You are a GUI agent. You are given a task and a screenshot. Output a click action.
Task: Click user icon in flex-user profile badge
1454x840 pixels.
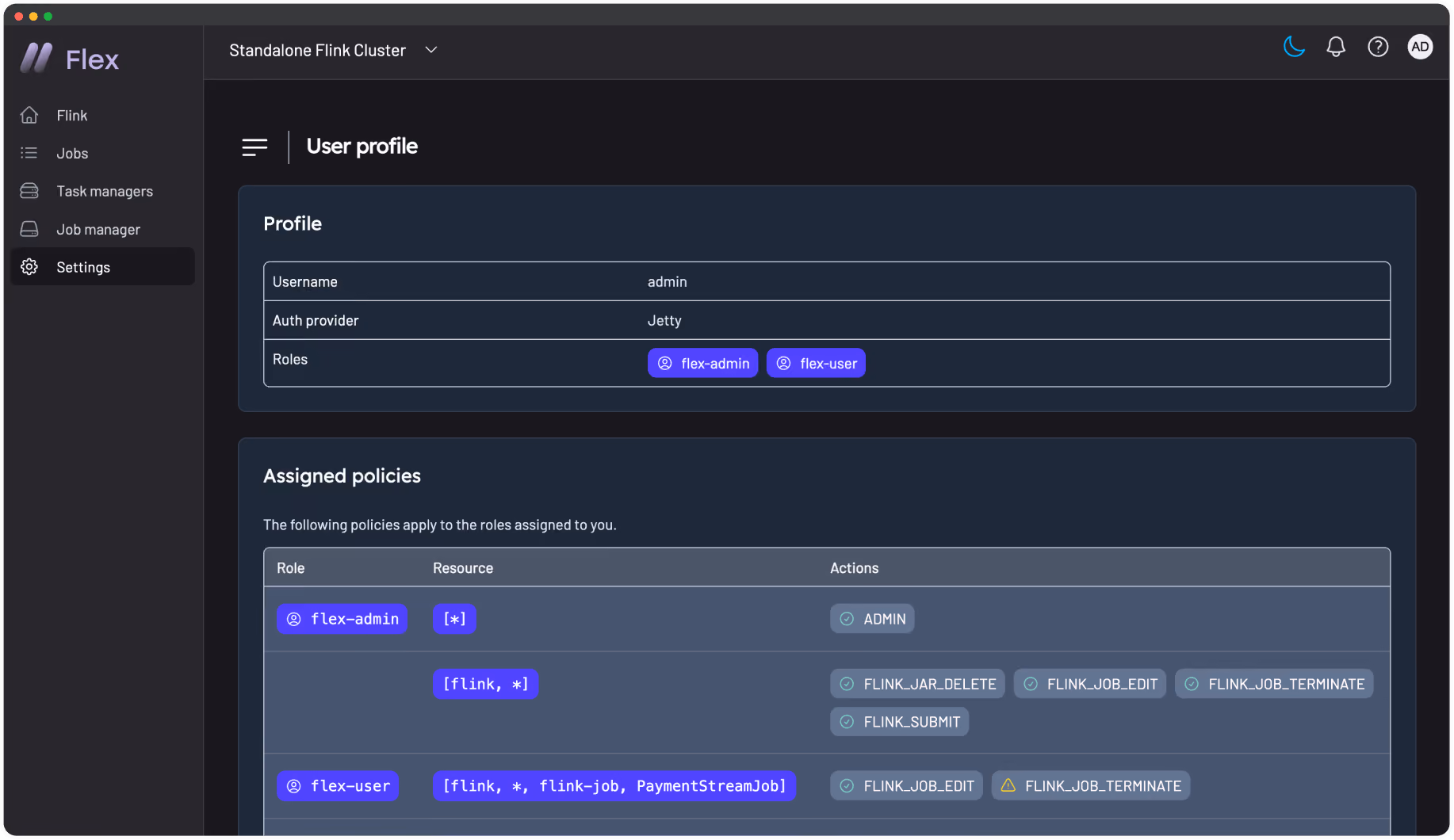(x=783, y=364)
